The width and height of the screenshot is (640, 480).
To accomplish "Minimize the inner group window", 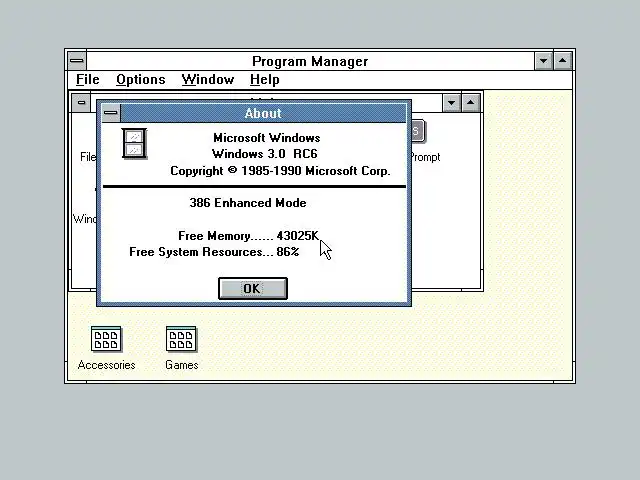I will tap(451, 103).
